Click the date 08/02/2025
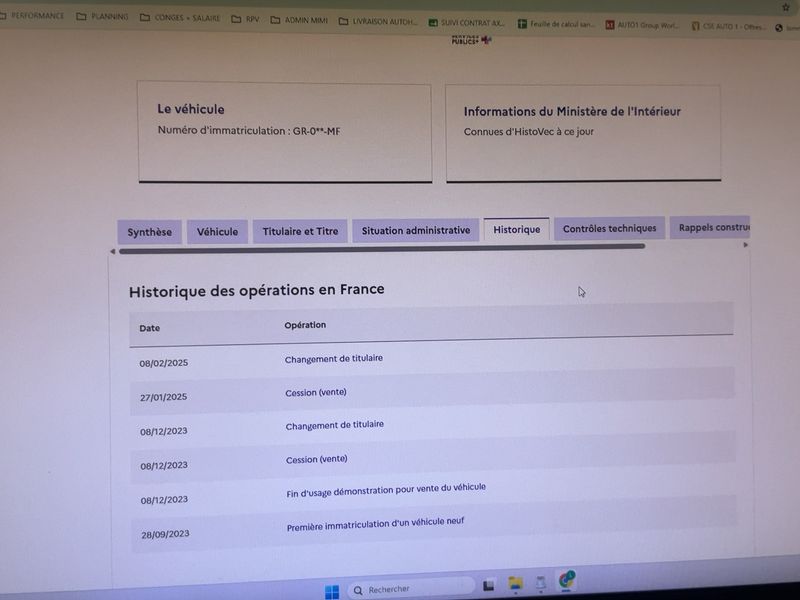The width and height of the screenshot is (800, 600). coord(164,363)
